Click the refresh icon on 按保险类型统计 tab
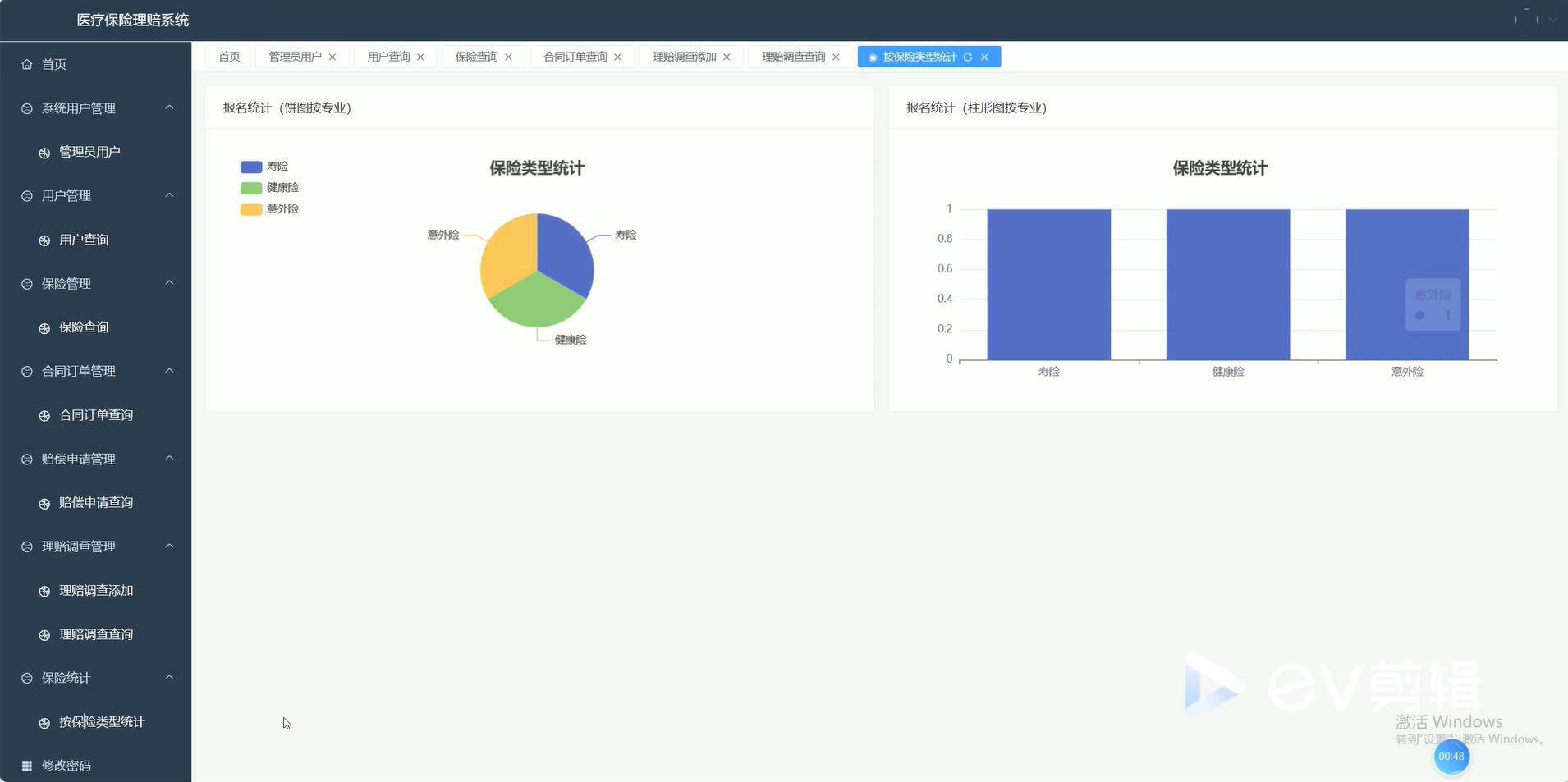 pyautogui.click(x=968, y=57)
